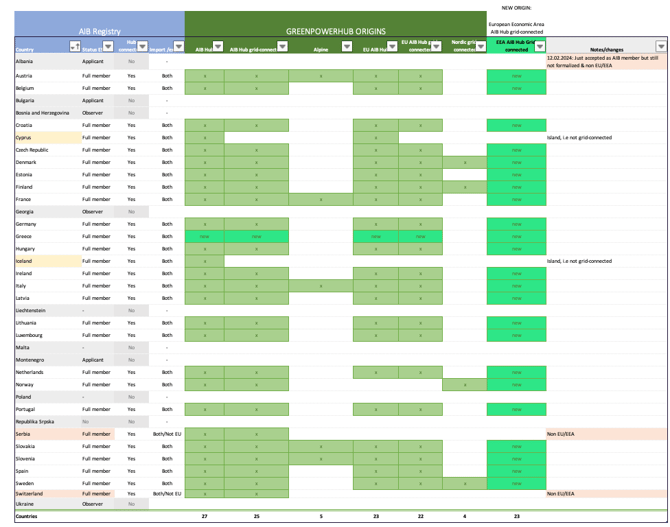The image size is (670, 527).
Task: Select the AIB Hub grid-connected total 25 cell
Action: (256, 517)
